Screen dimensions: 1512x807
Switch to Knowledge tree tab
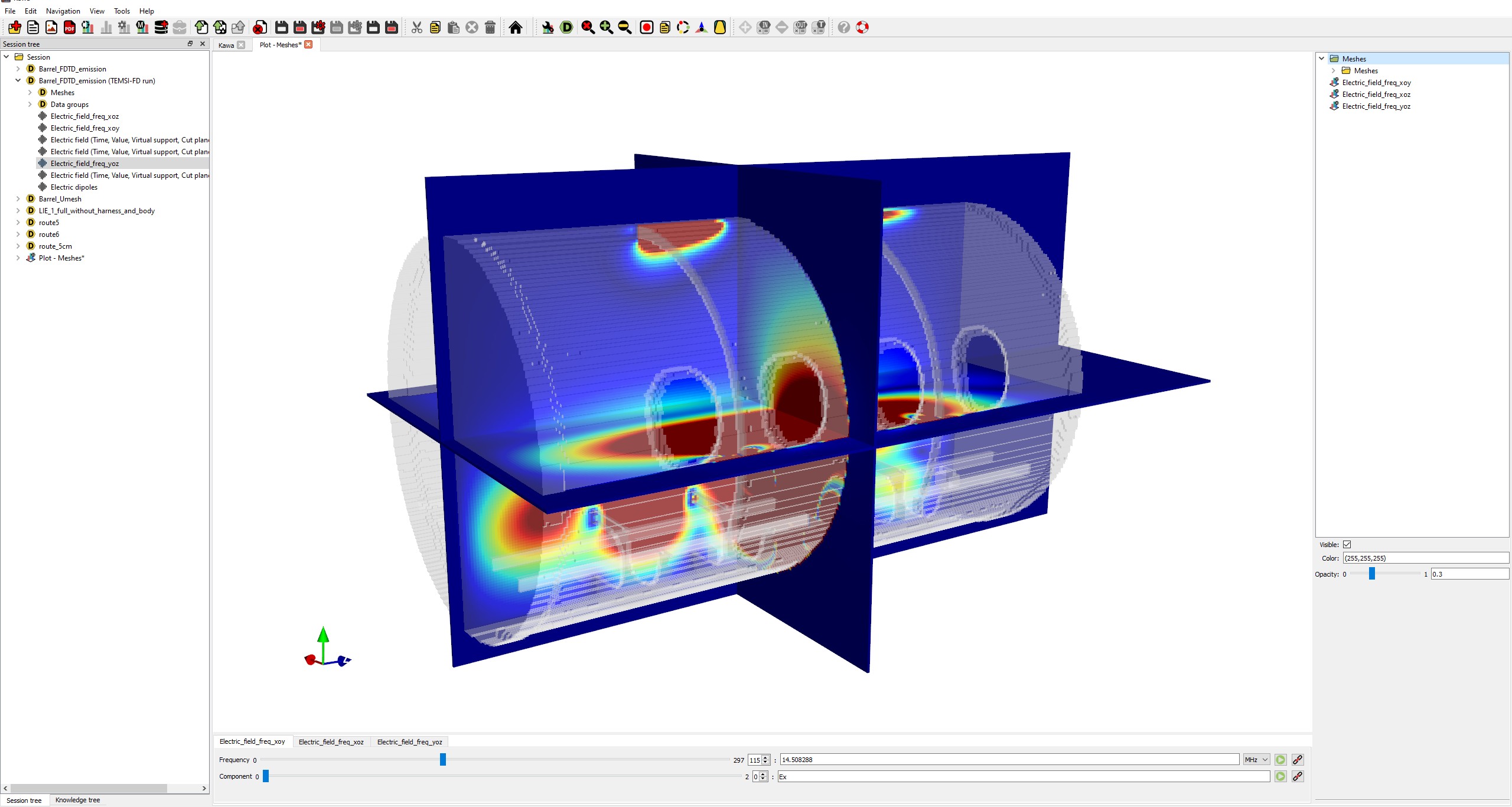[x=77, y=800]
